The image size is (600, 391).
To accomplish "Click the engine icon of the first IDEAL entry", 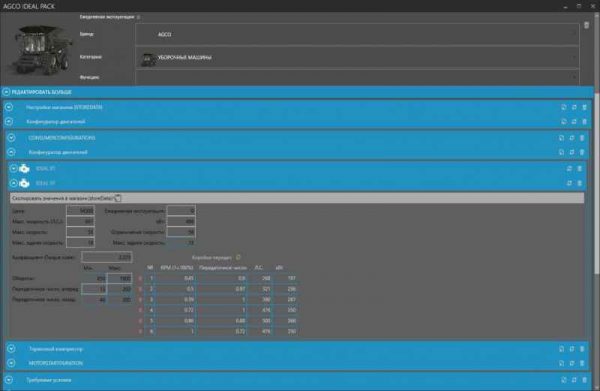I will click(24, 168).
